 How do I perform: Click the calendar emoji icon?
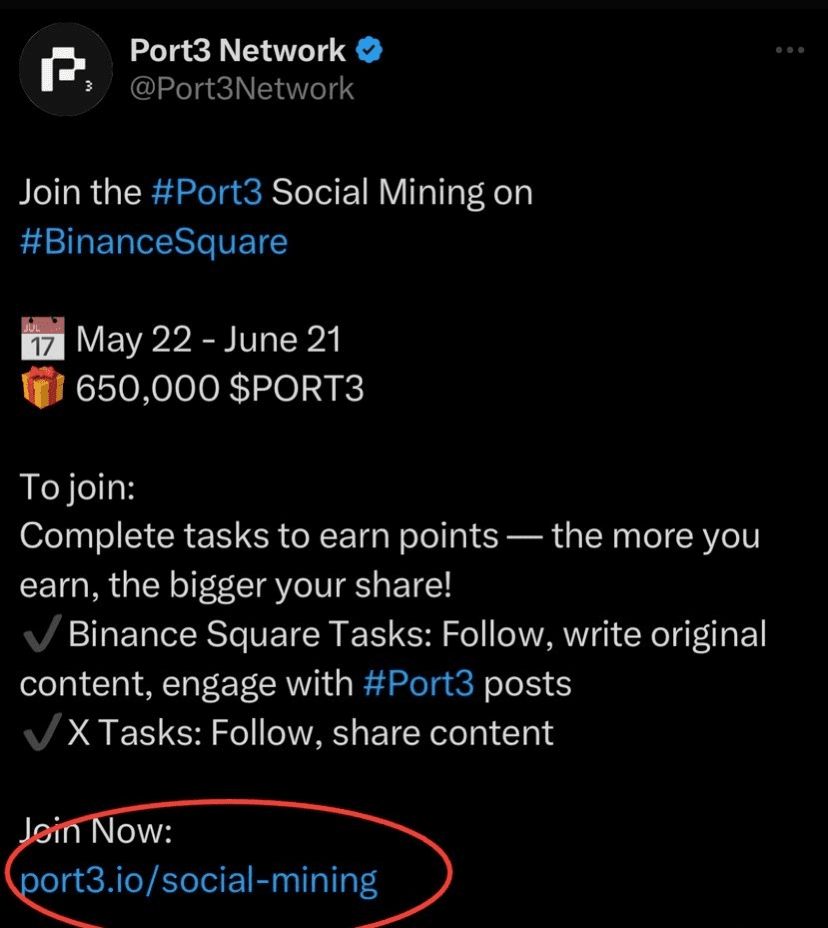tap(43, 339)
